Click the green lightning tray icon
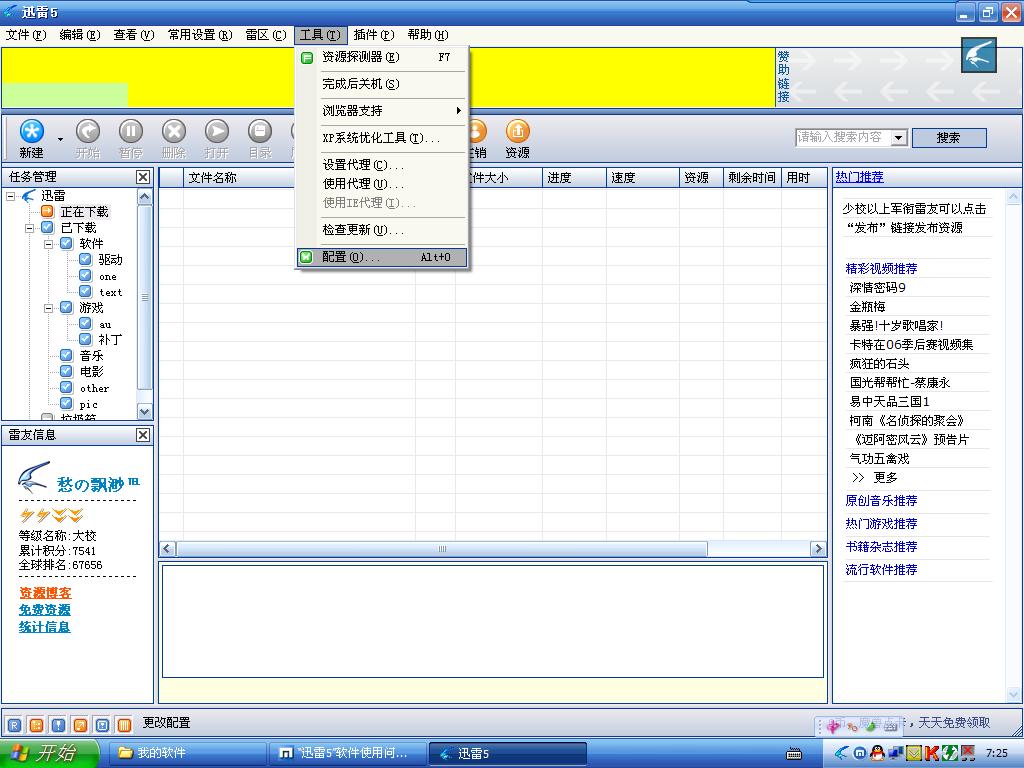Screen dimensions: 1024x768 point(950,753)
